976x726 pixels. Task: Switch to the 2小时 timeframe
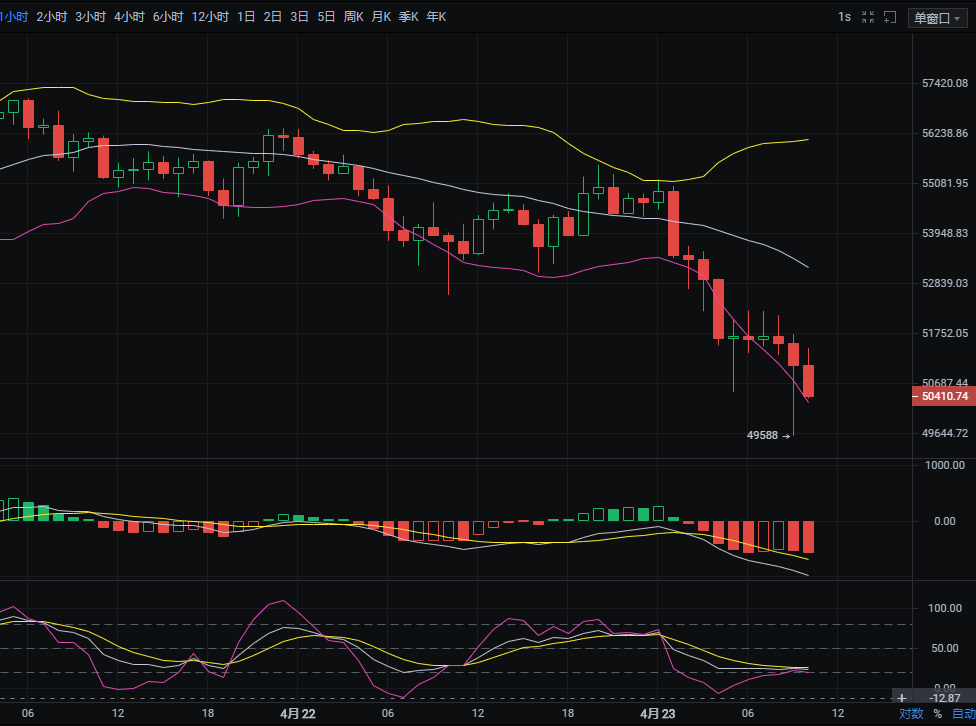52,17
